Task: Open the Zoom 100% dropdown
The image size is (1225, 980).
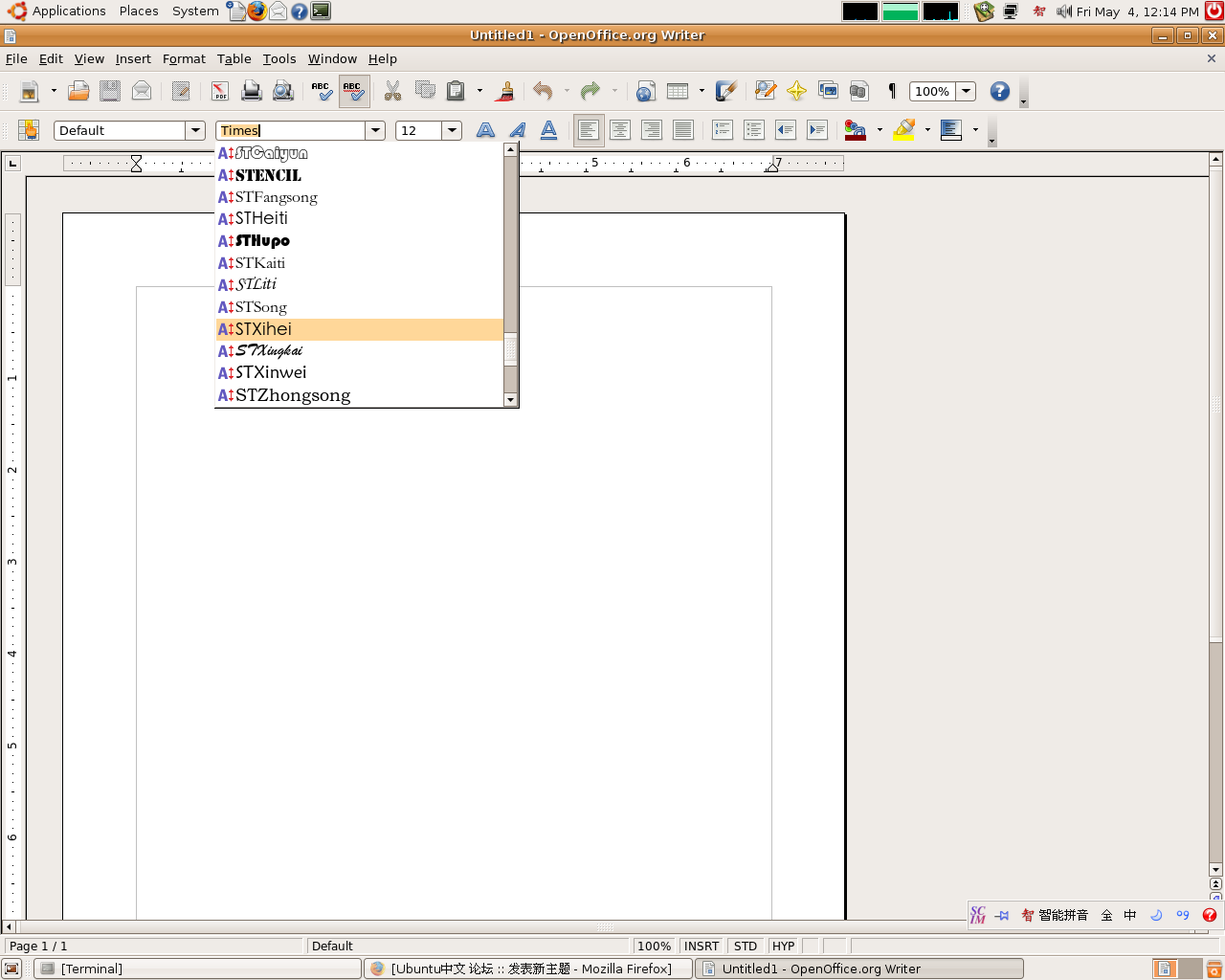Action: (x=967, y=91)
